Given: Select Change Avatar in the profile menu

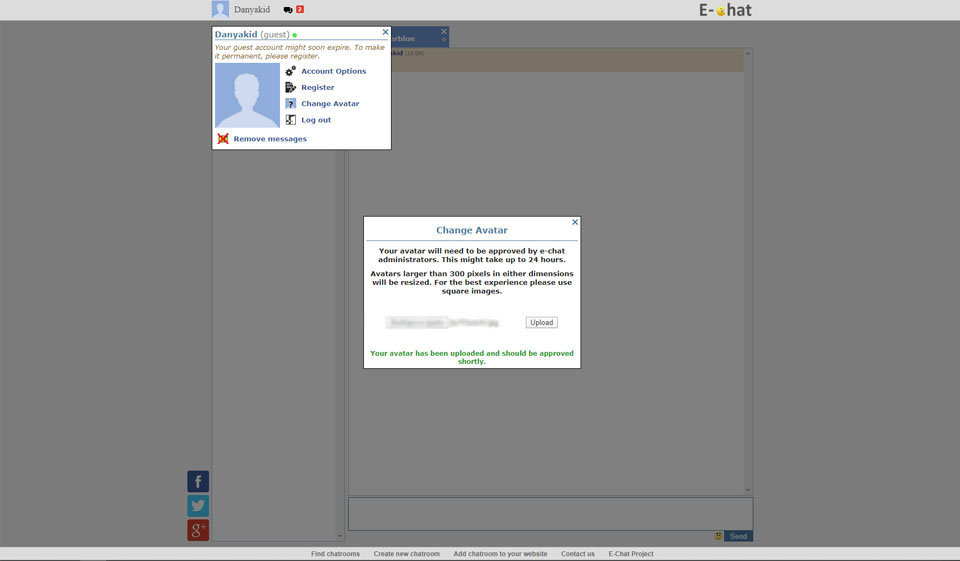Looking at the screenshot, I should click(x=330, y=104).
